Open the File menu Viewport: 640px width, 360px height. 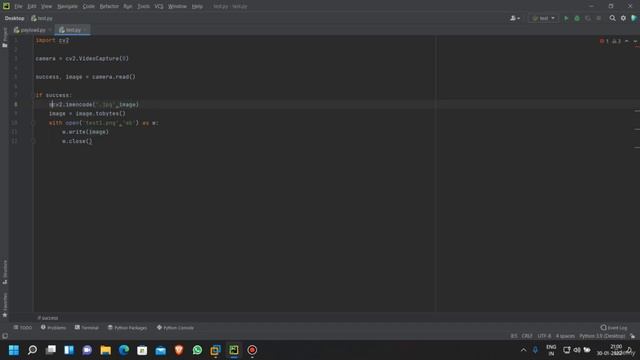(x=18, y=7)
